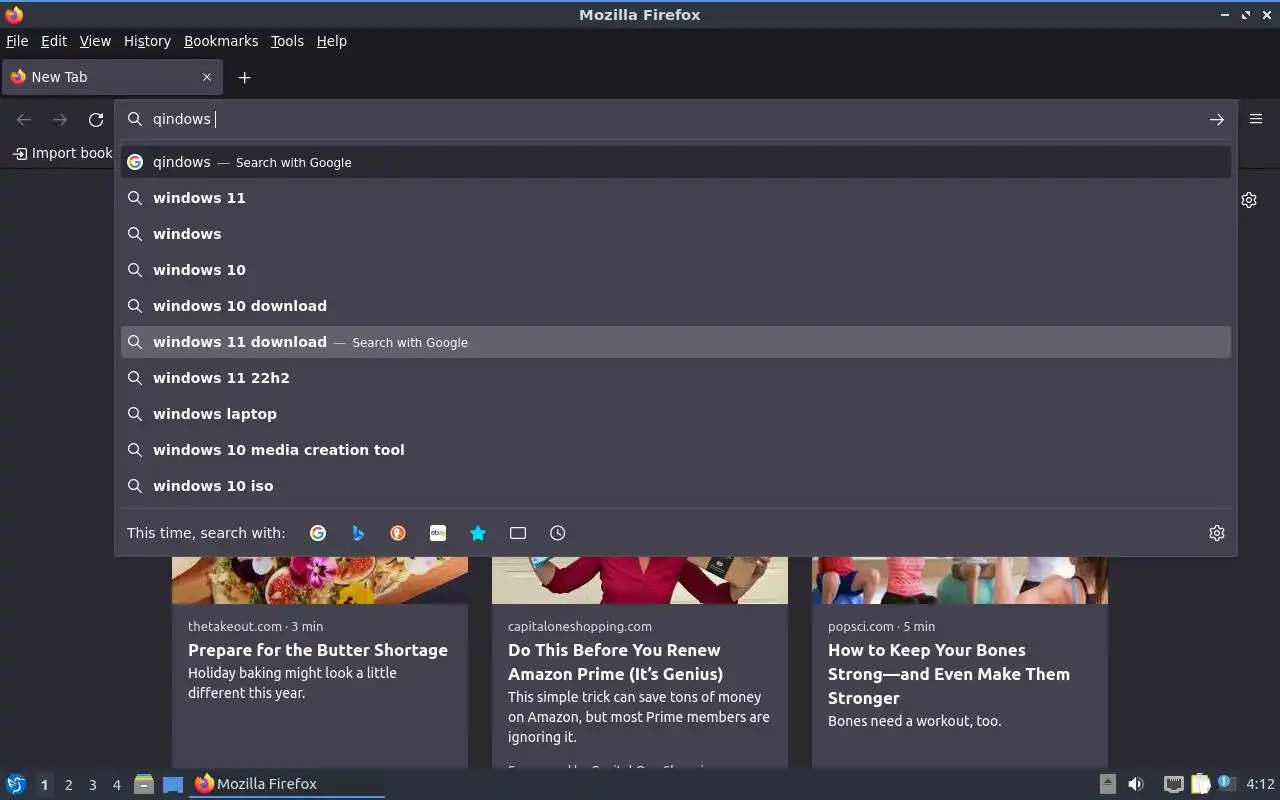Open file manager icon in taskbar
This screenshot has width=1280, height=800.
pyautogui.click(x=144, y=784)
